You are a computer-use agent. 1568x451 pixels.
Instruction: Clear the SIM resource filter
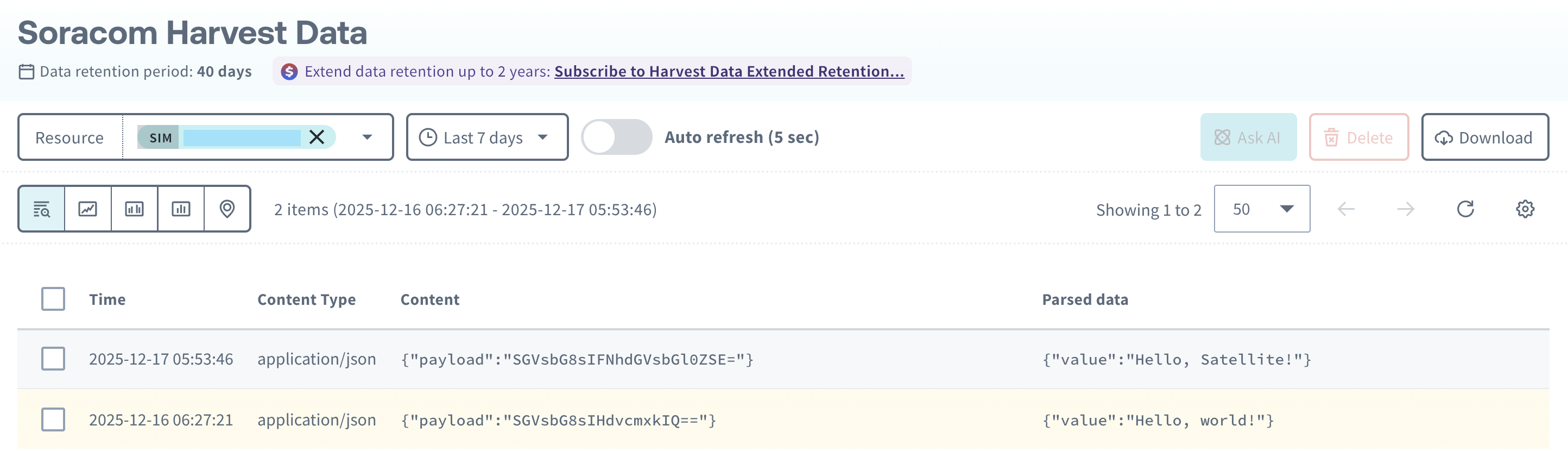(x=317, y=137)
